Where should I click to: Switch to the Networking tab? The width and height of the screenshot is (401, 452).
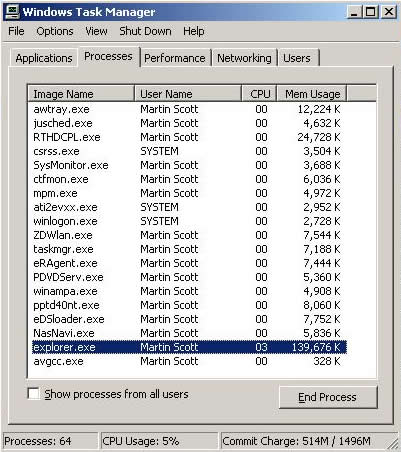pos(244,58)
